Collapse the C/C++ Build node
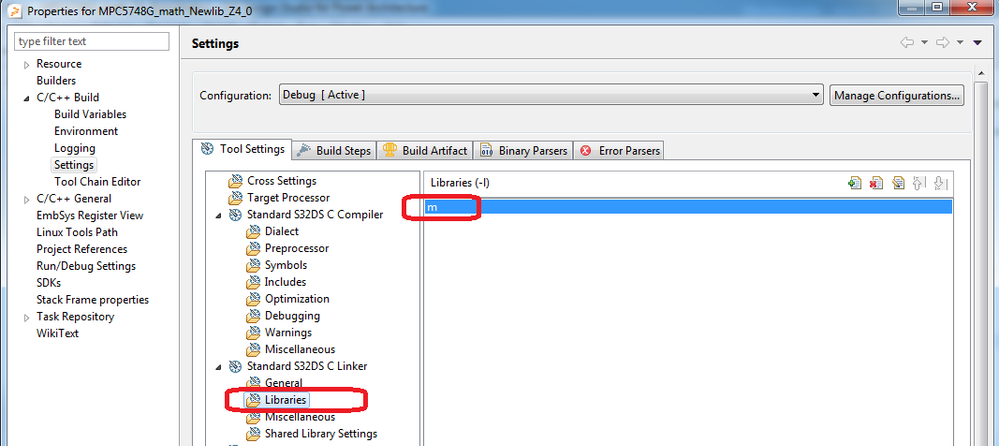The image size is (999, 446). pos(27,98)
